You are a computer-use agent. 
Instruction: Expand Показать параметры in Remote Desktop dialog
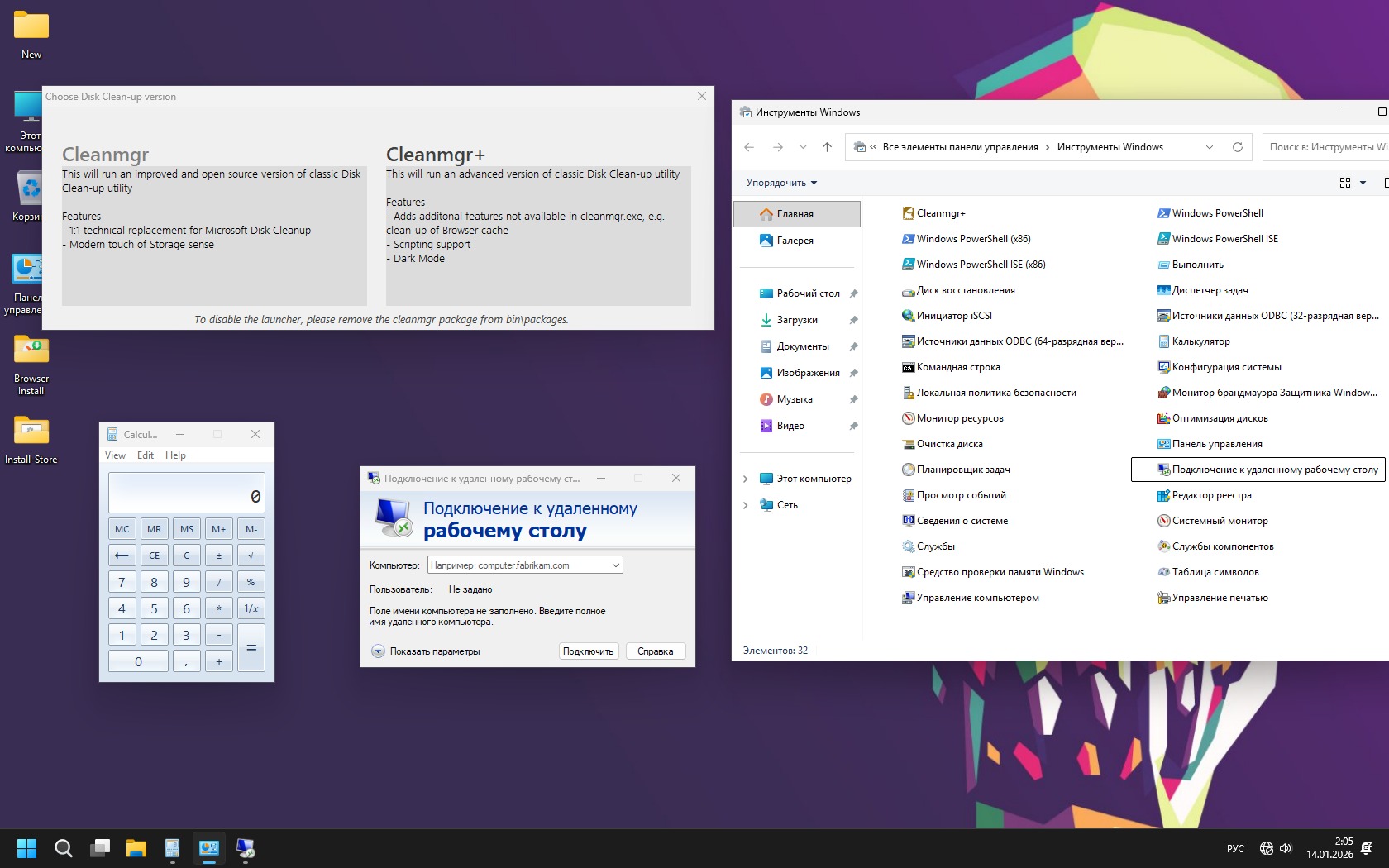(x=378, y=651)
